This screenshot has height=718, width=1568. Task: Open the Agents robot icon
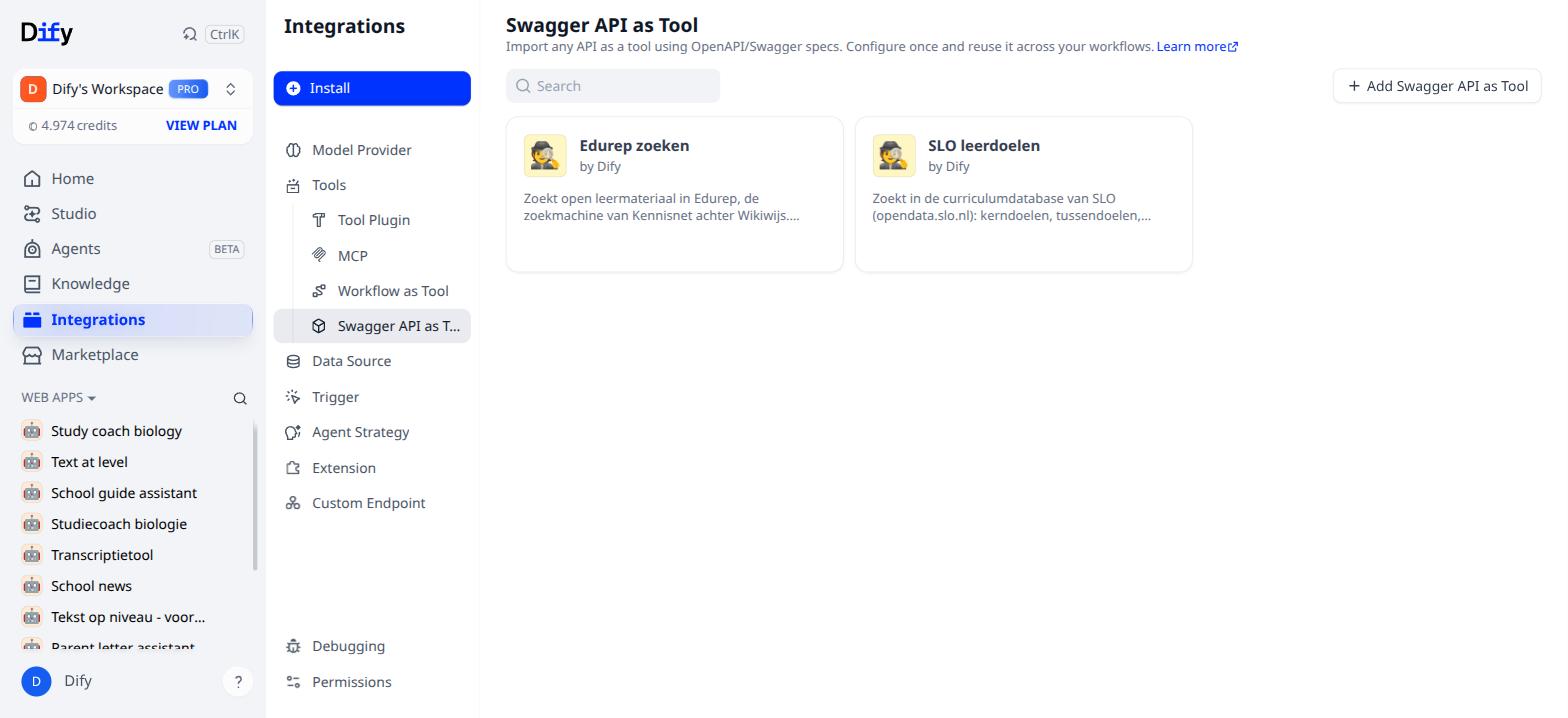pos(32,249)
